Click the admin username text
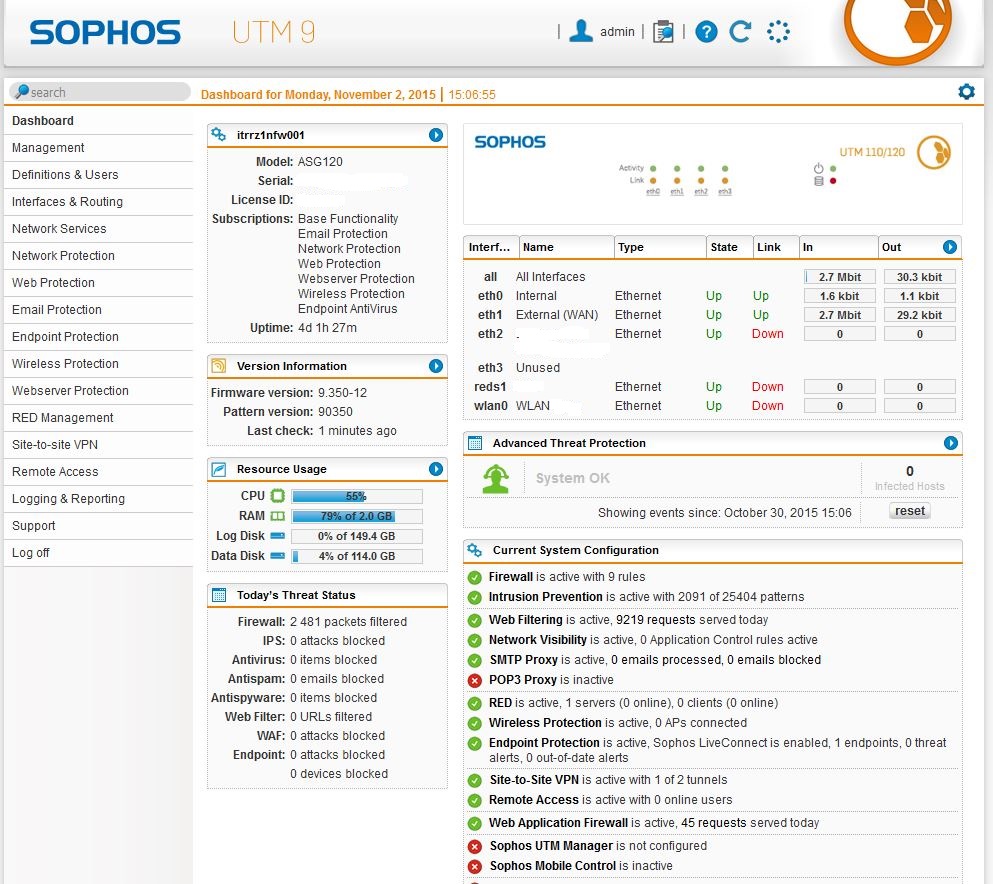Screen dimensions: 993x884 click(x=617, y=32)
